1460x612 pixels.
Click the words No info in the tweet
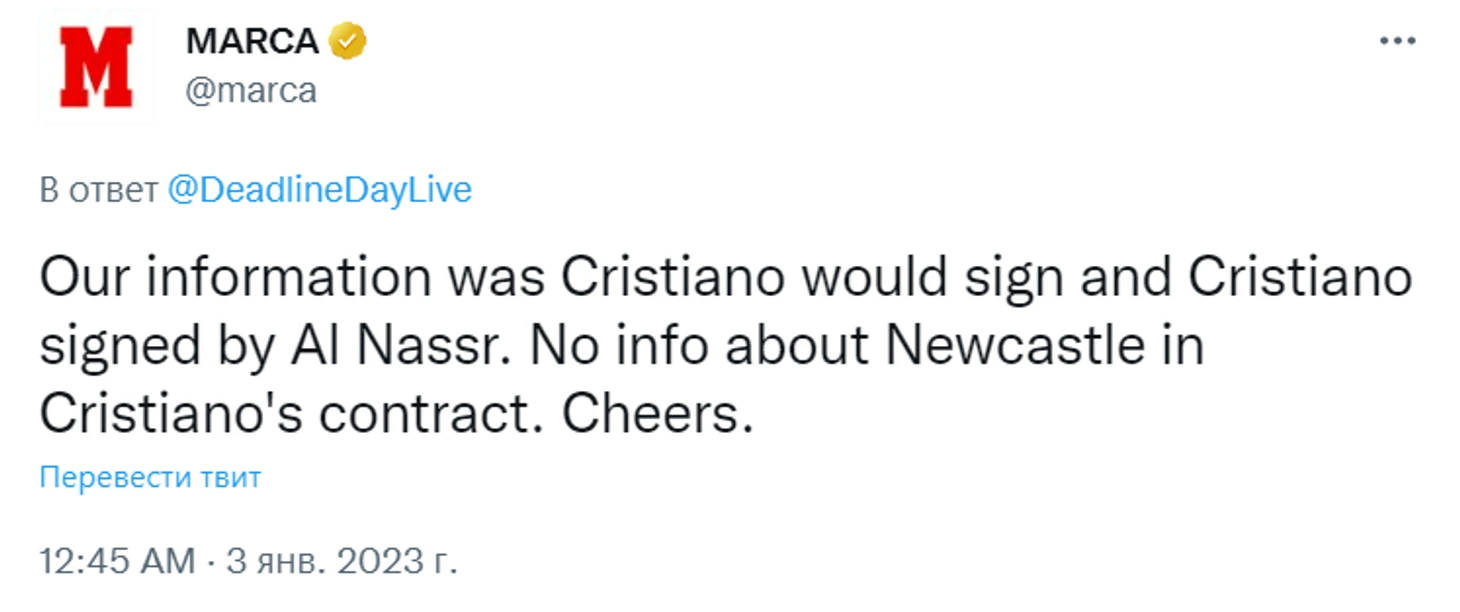pos(619,347)
